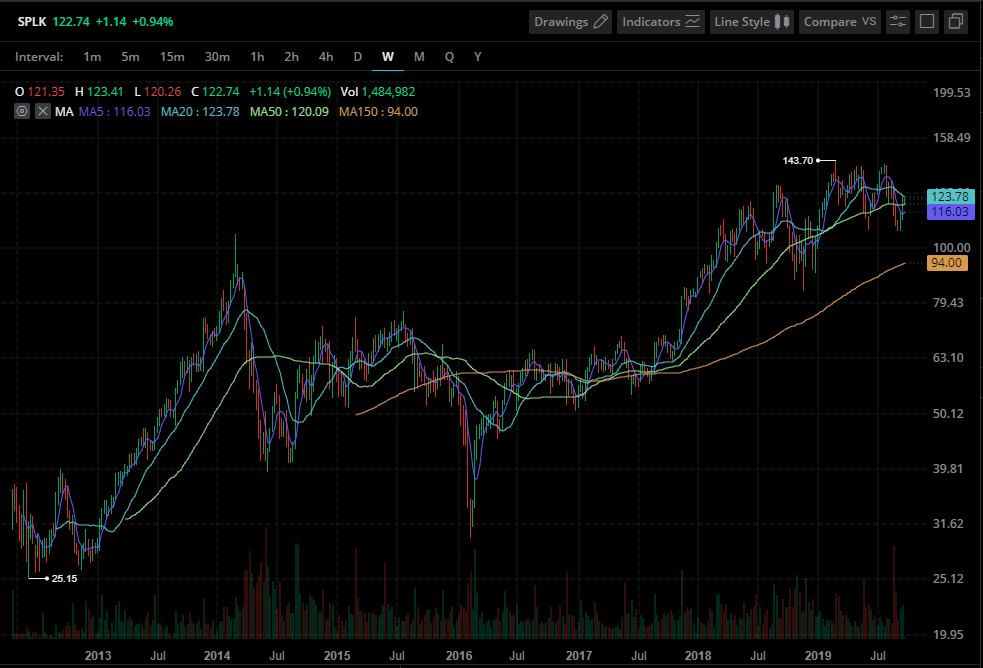Click the 19.95 price axis label
The height and width of the screenshot is (668, 983).
(948, 635)
